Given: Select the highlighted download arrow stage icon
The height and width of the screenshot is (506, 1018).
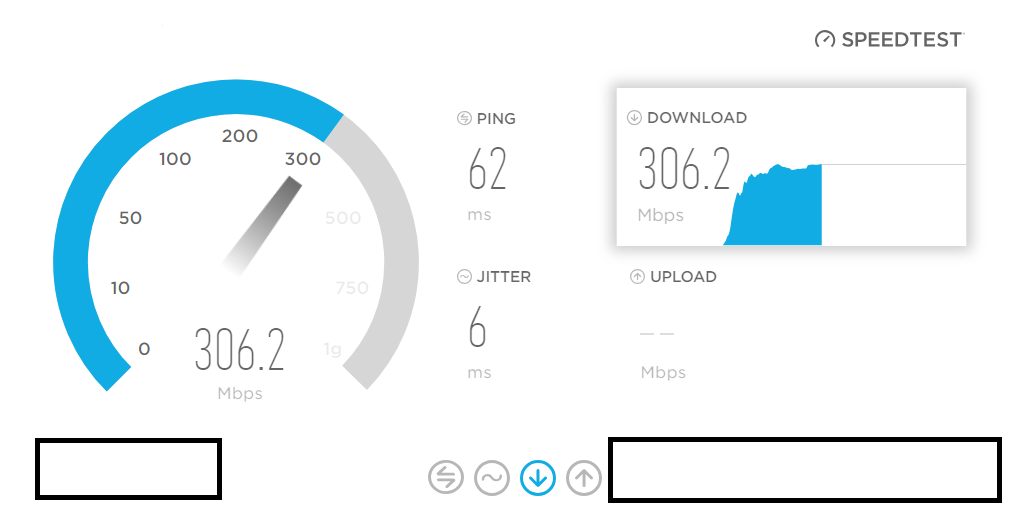Looking at the screenshot, I should 538,478.
